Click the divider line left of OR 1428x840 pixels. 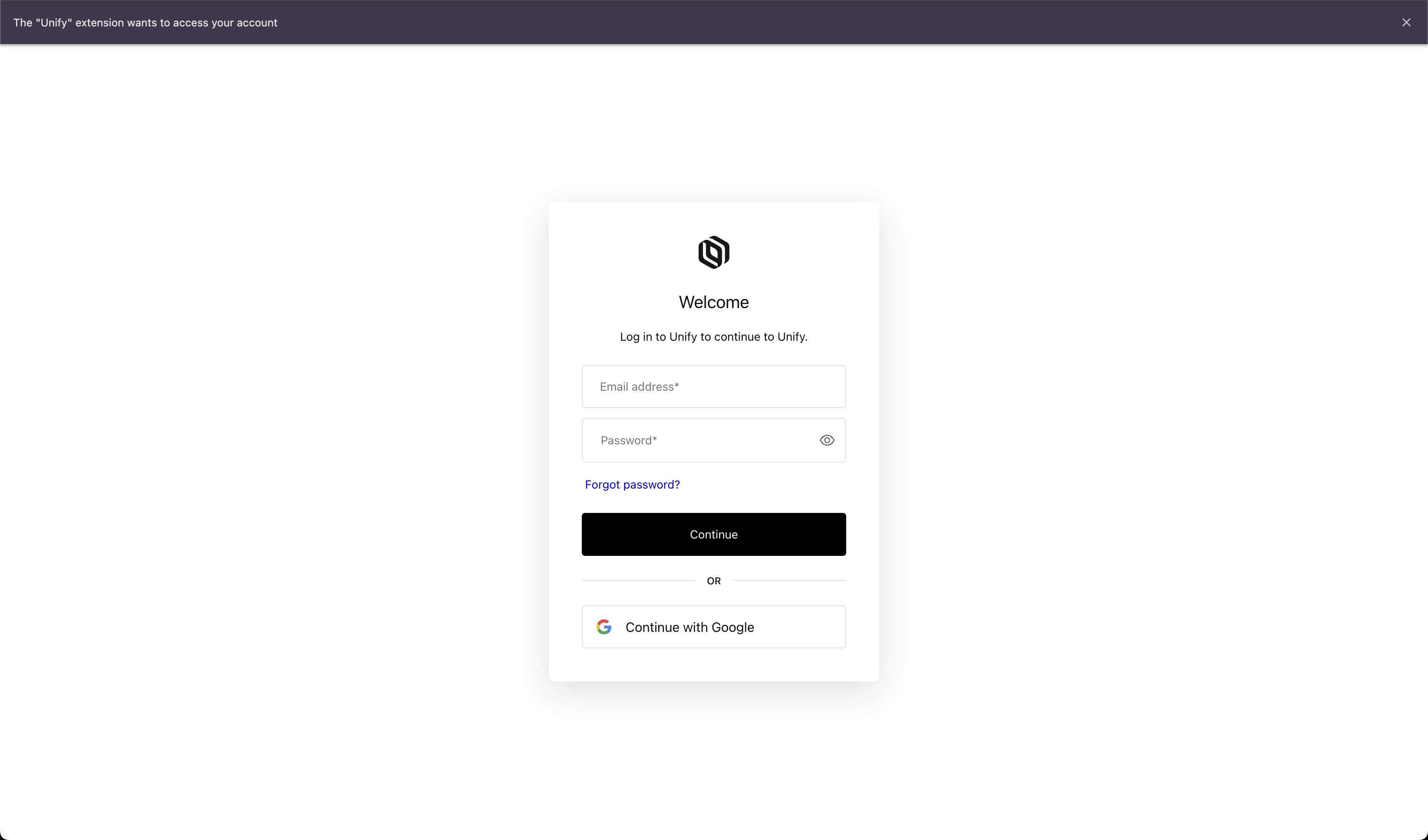[x=638, y=580]
